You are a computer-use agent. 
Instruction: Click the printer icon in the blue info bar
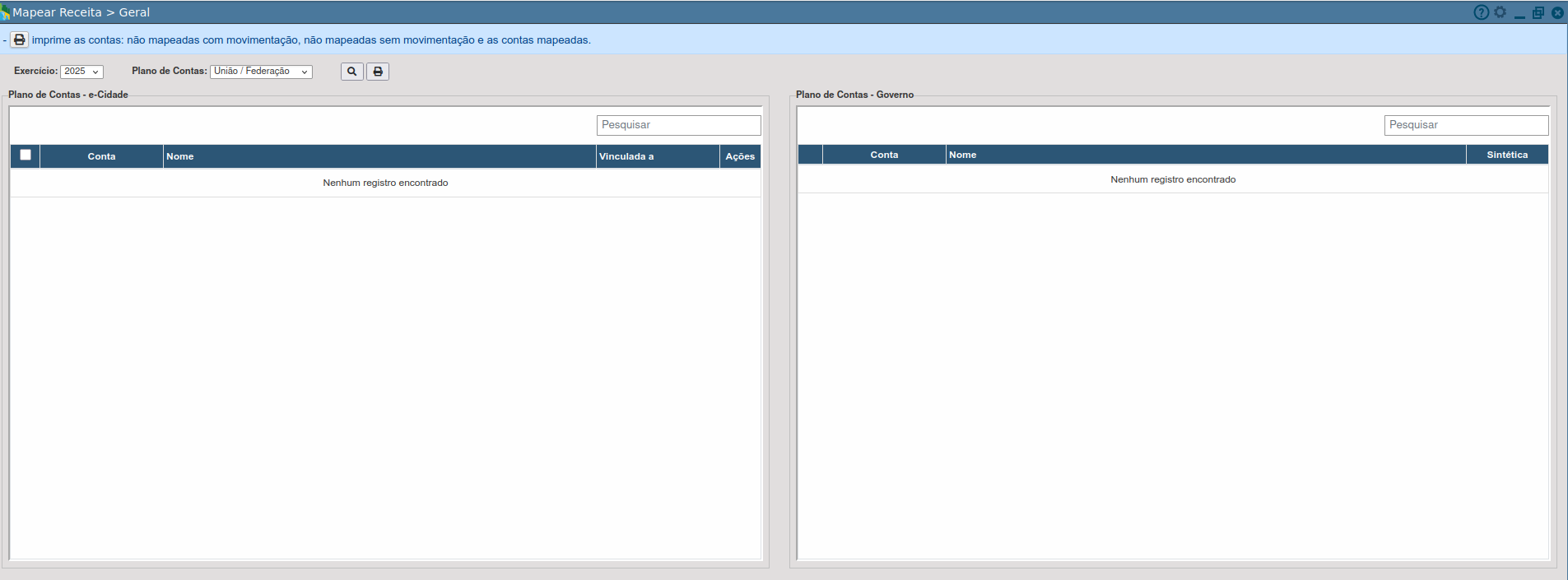(19, 39)
